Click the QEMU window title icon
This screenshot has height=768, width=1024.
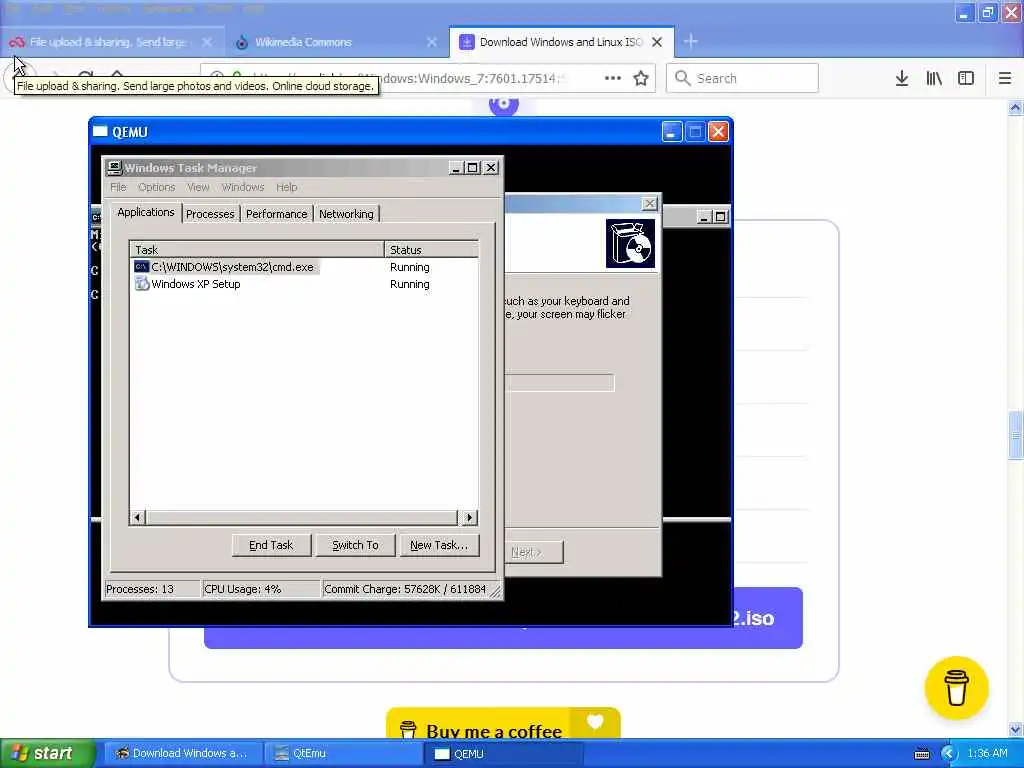[x=100, y=131]
